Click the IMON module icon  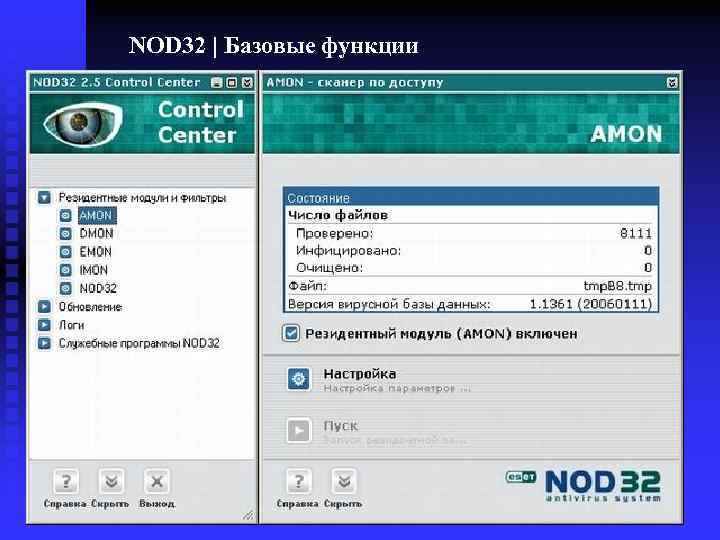(66, 270)
